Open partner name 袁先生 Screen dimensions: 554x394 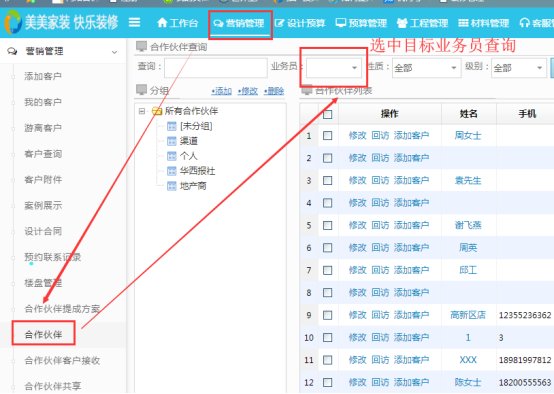[x=468, y=181]
